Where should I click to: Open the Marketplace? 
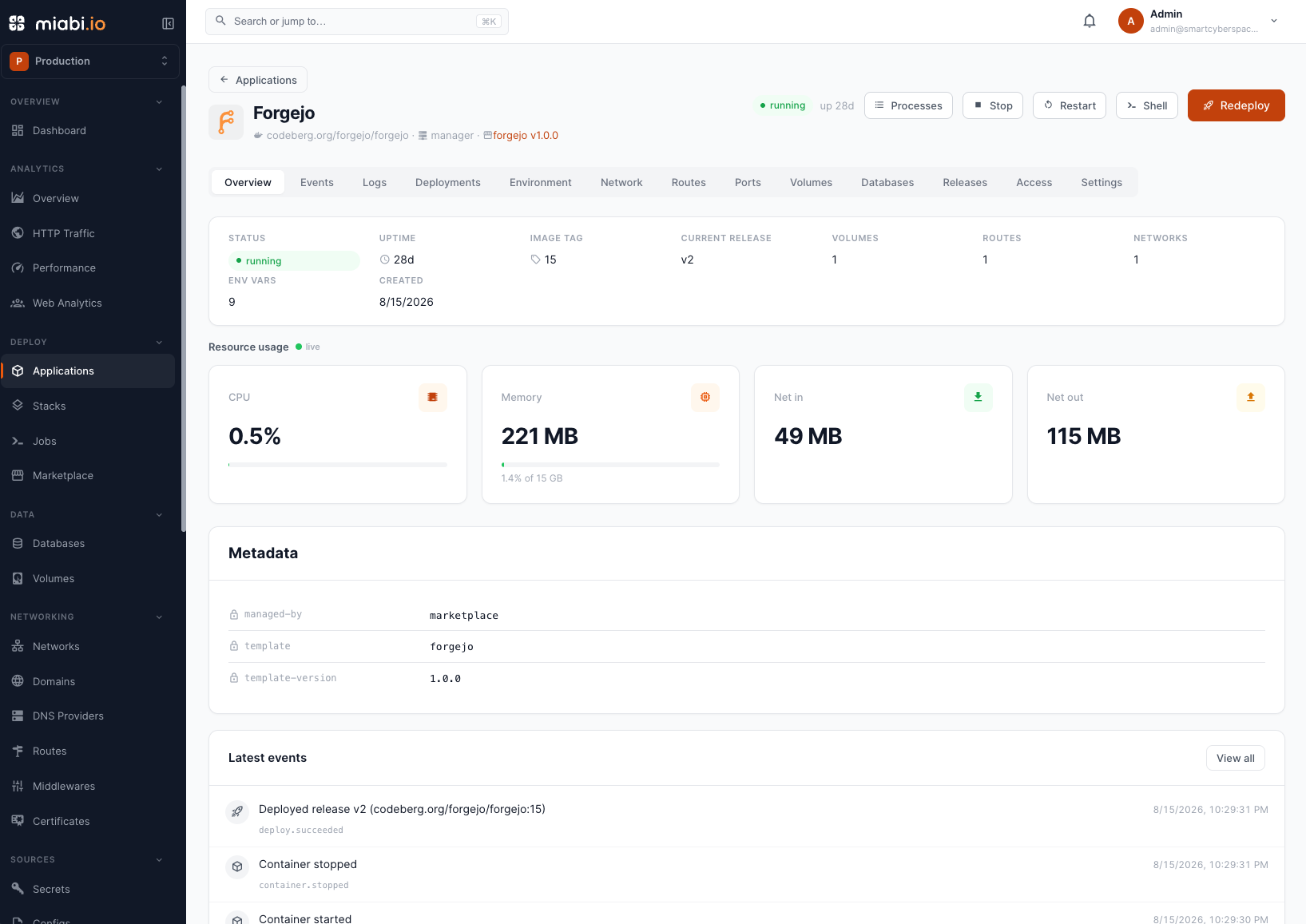(x=88, y=475)
